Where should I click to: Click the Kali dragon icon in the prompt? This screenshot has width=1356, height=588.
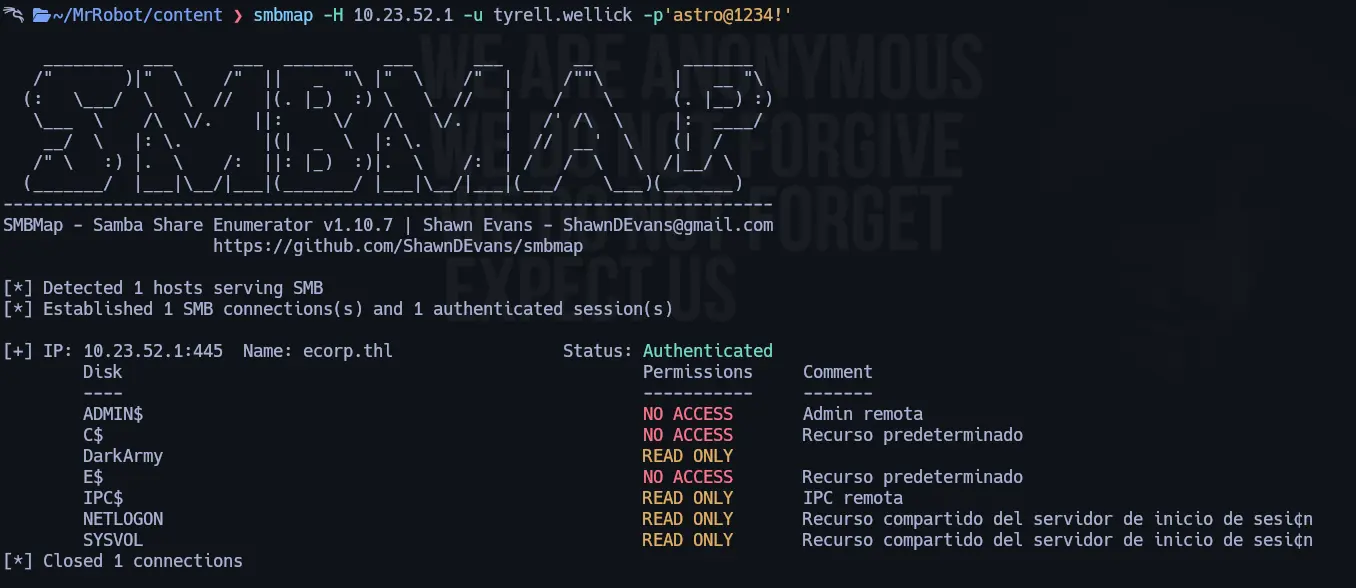tap(14, 15)
